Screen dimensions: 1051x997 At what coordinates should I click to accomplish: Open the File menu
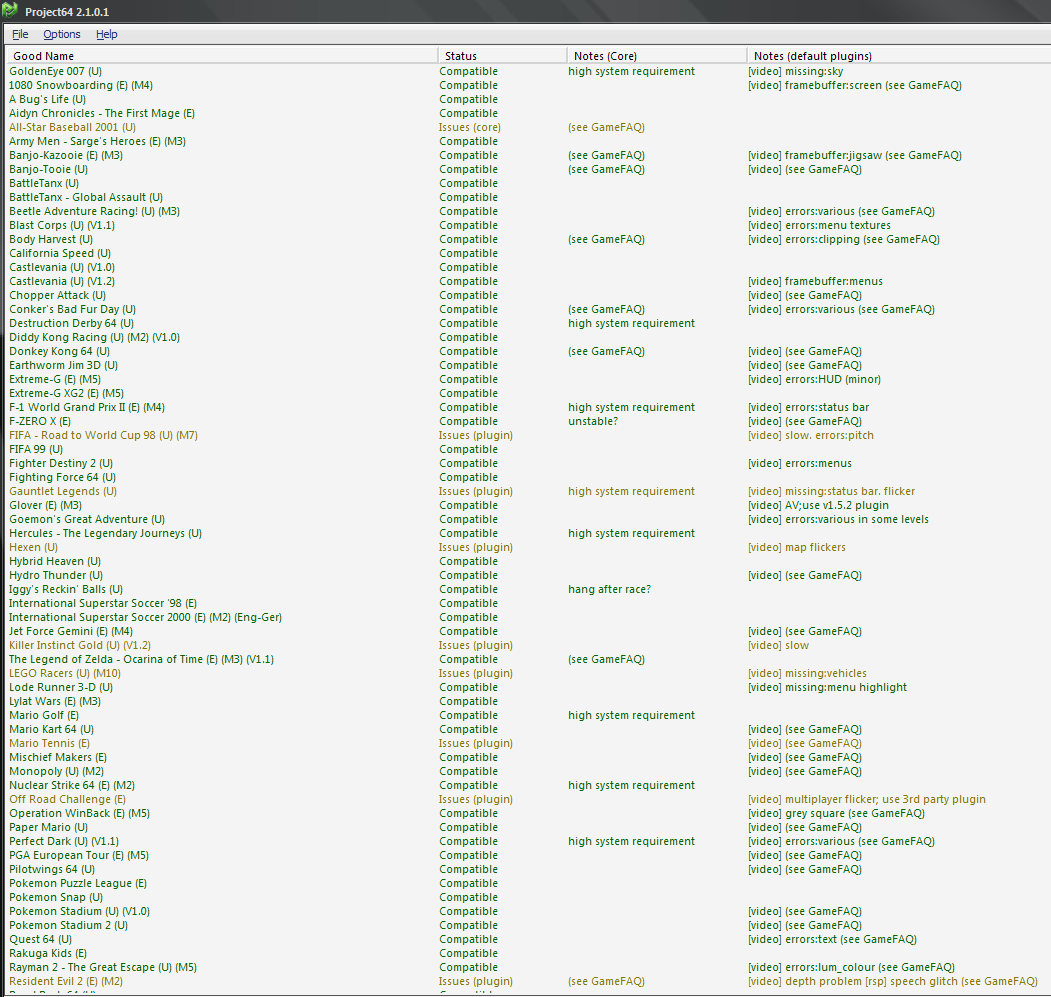coord(20,34)
